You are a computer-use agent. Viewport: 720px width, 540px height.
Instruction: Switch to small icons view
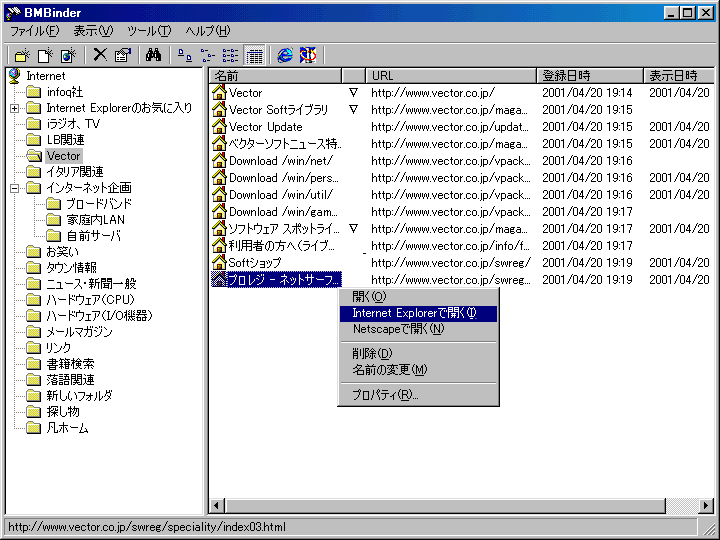[x=208, y=55]
